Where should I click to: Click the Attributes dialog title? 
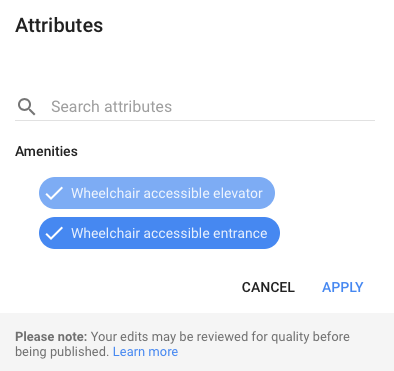coord(59,25)
